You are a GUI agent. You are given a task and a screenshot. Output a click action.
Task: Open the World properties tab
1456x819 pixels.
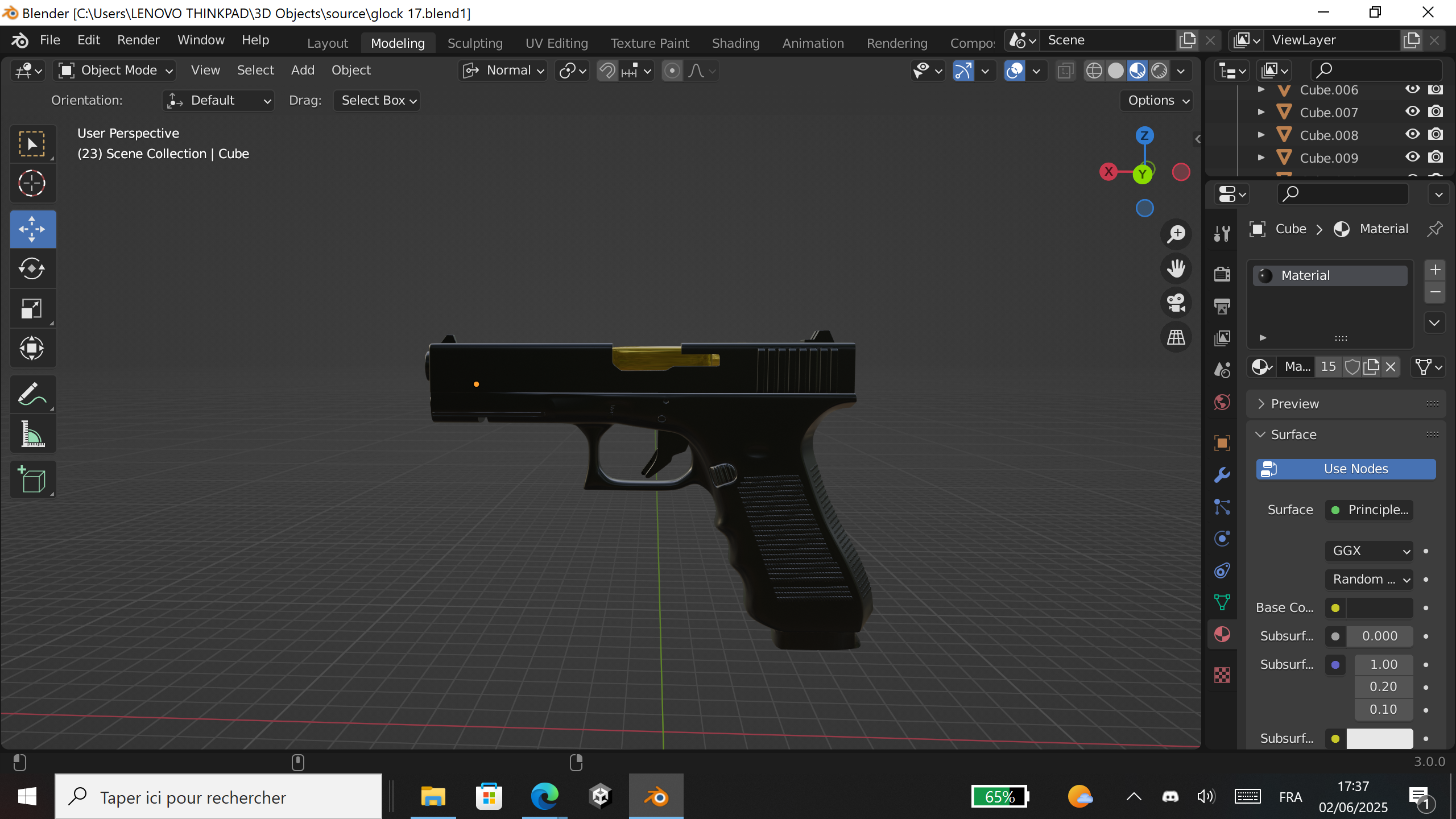click(1222, 402)
